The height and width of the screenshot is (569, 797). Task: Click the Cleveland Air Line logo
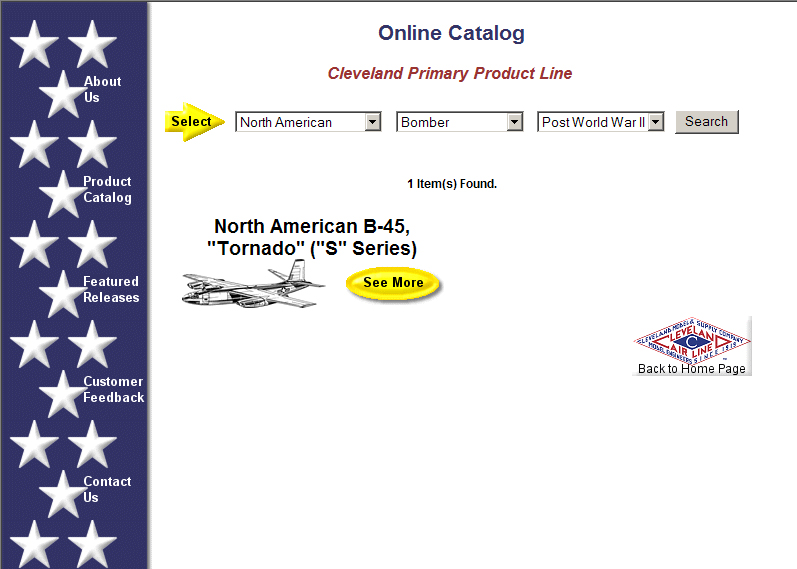point(691,342)
